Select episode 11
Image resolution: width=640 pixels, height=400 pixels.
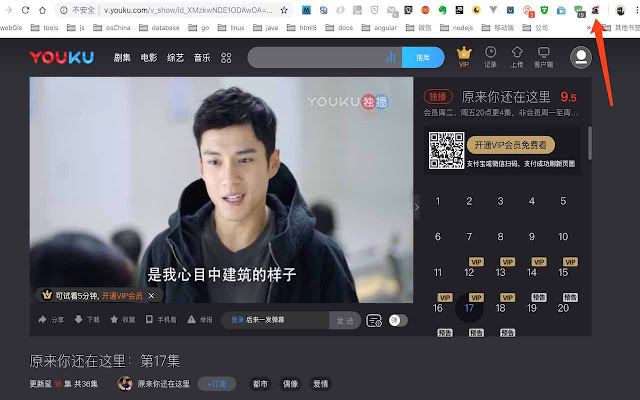[x=438, y=272]
